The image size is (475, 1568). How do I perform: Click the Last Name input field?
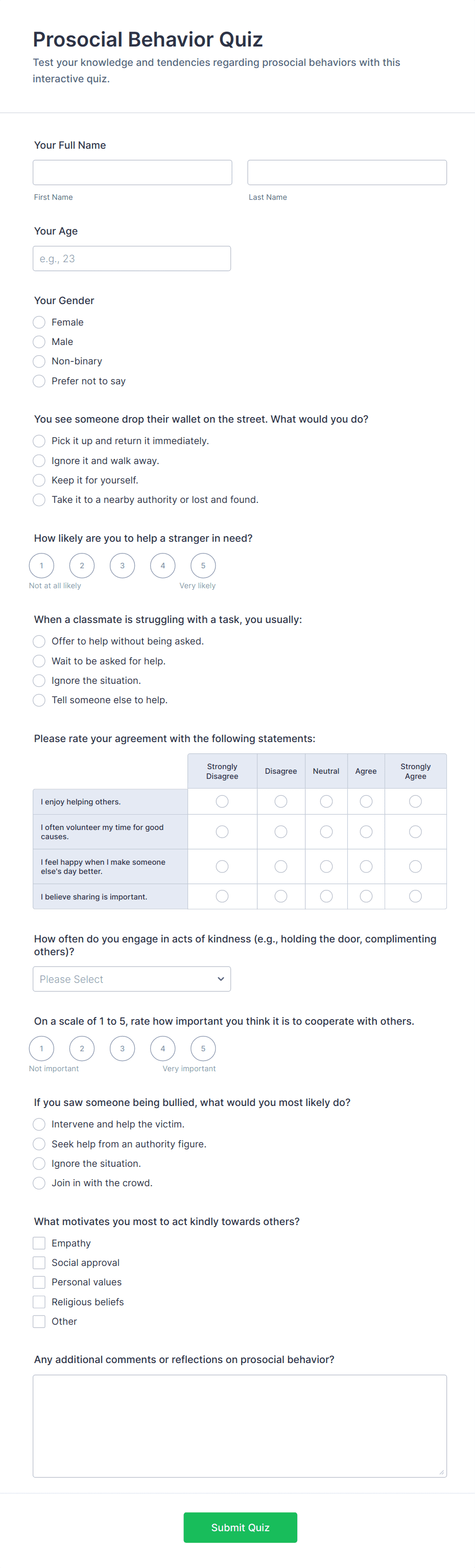[347, 172]
